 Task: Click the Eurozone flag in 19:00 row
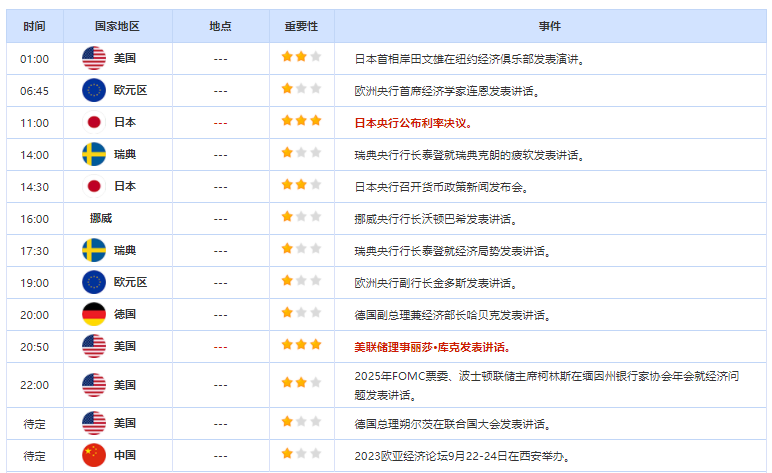[94, 282]
